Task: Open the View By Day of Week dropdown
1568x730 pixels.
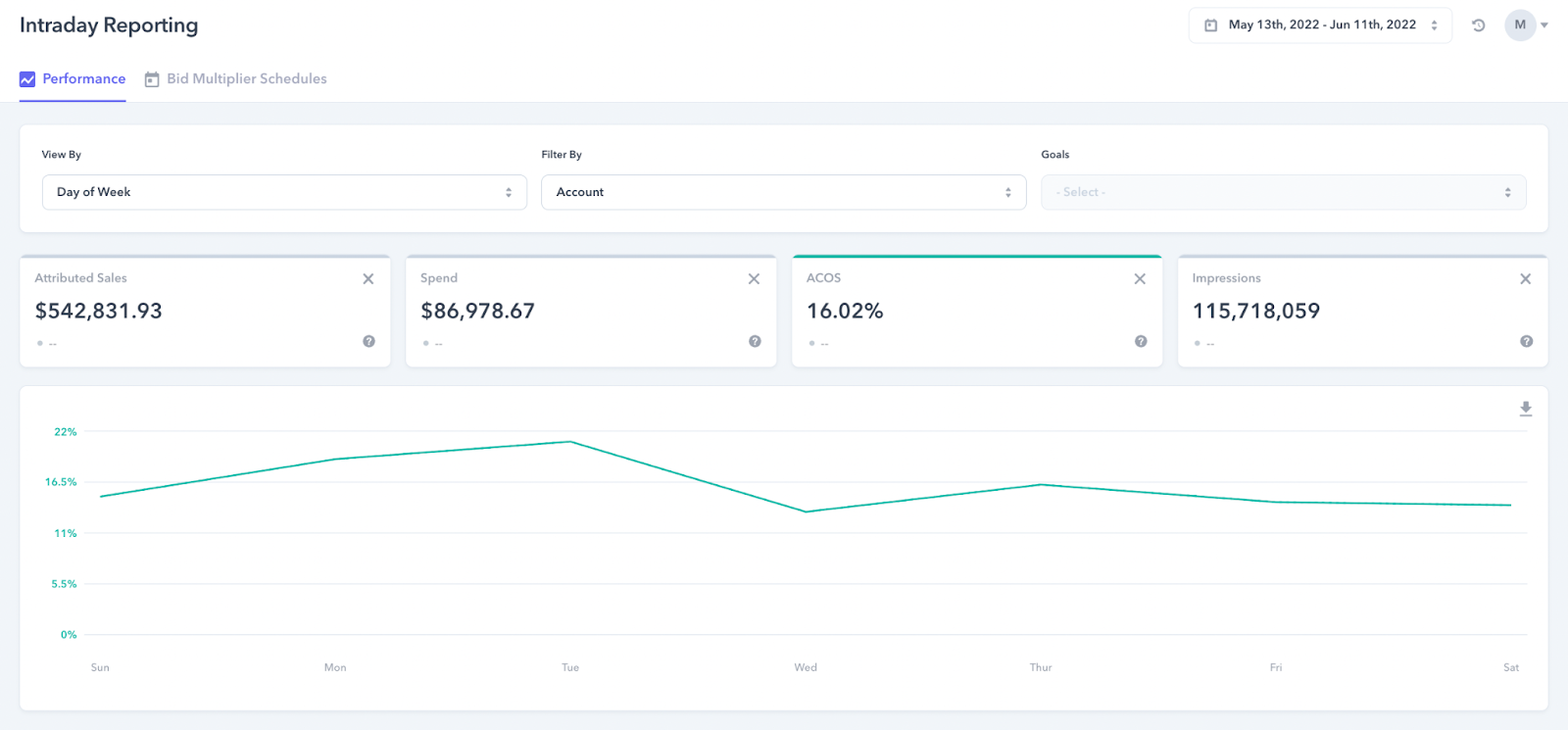Action: [284, 192]
